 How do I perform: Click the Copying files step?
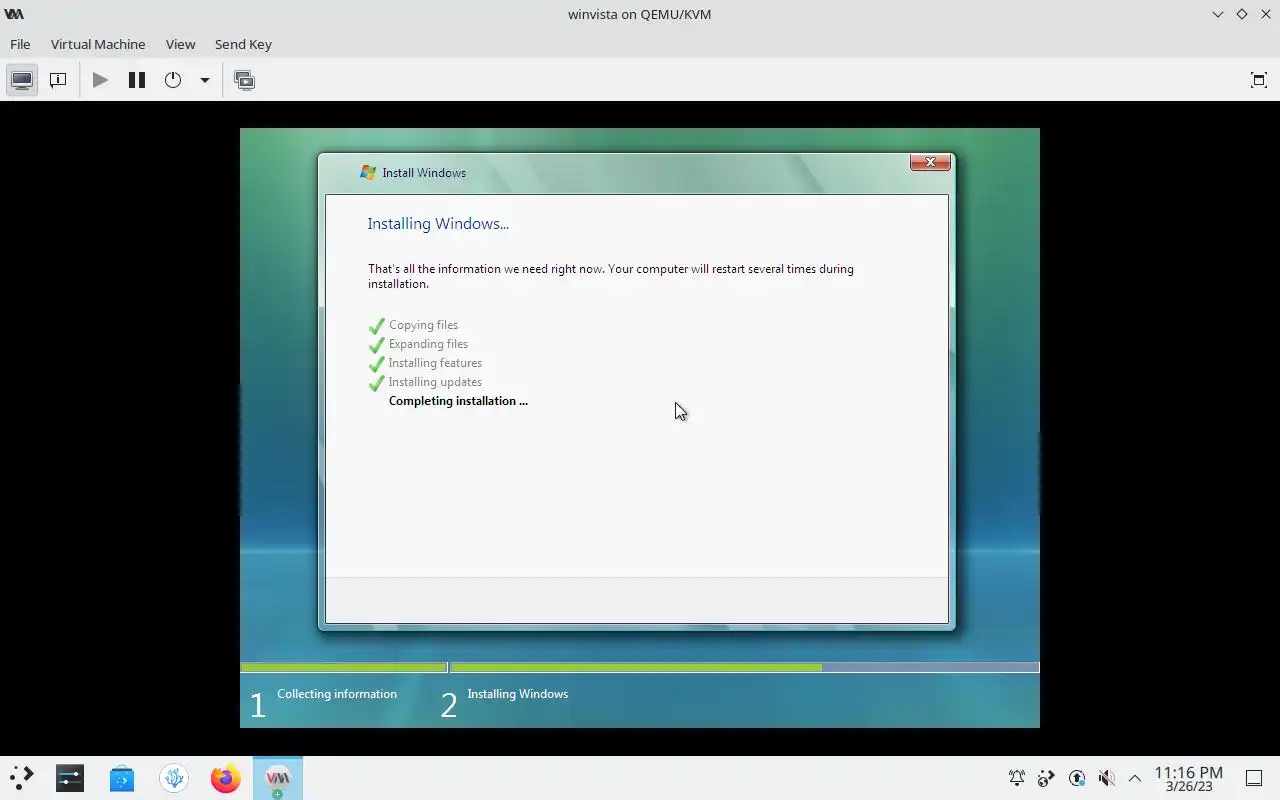tap(423, 325)
